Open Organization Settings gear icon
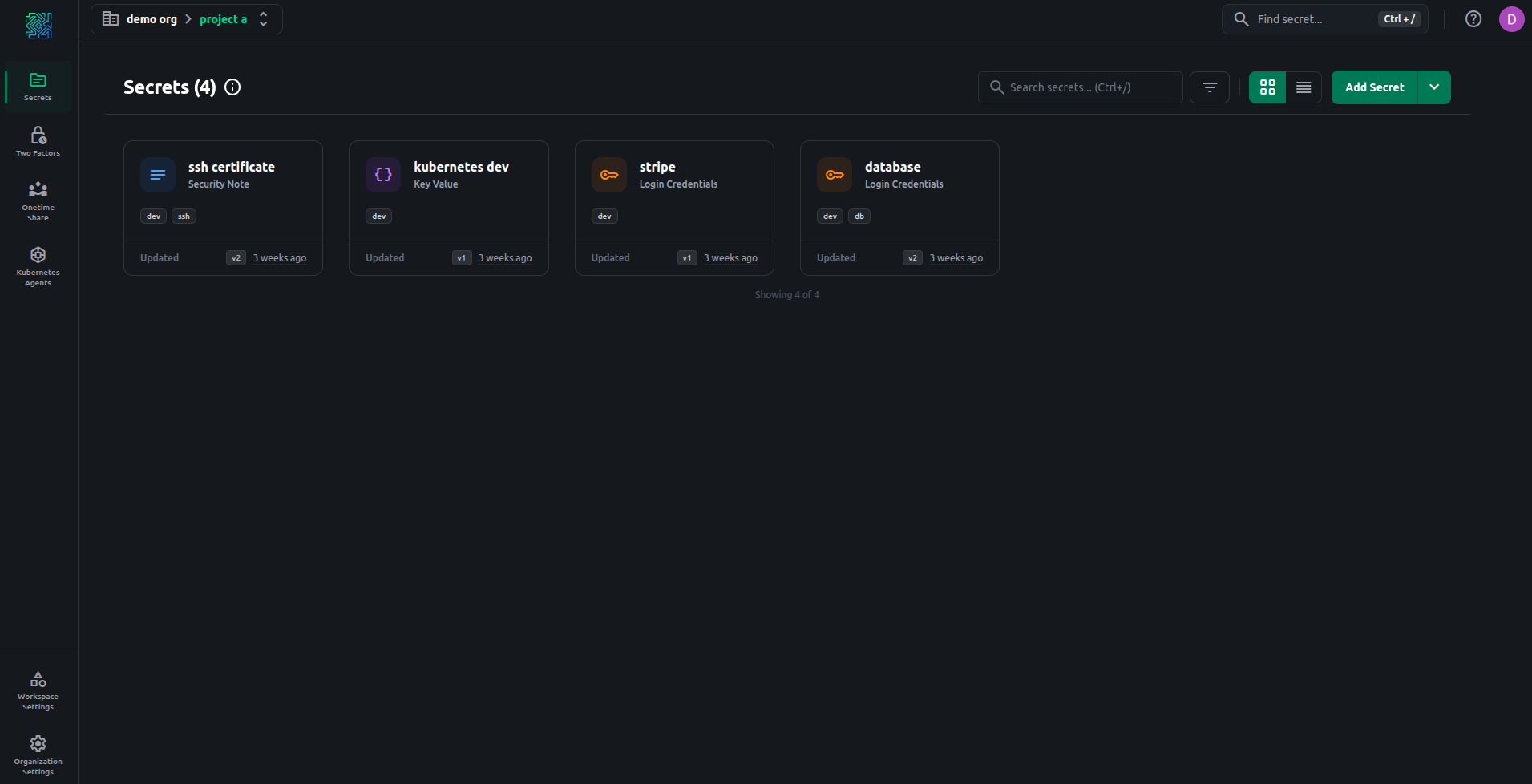This screenshot has height=784, width=1532. (x=38, y=744)
